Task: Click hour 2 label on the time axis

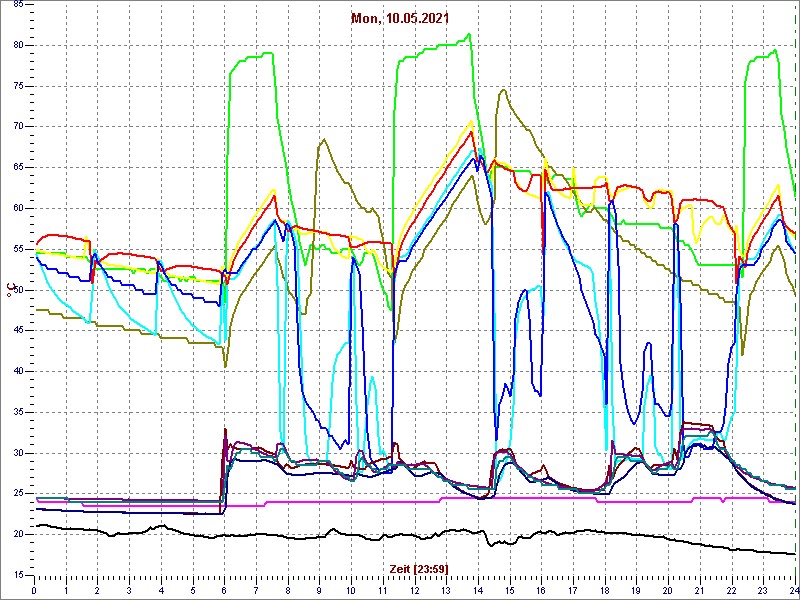Action: point(97,590)
